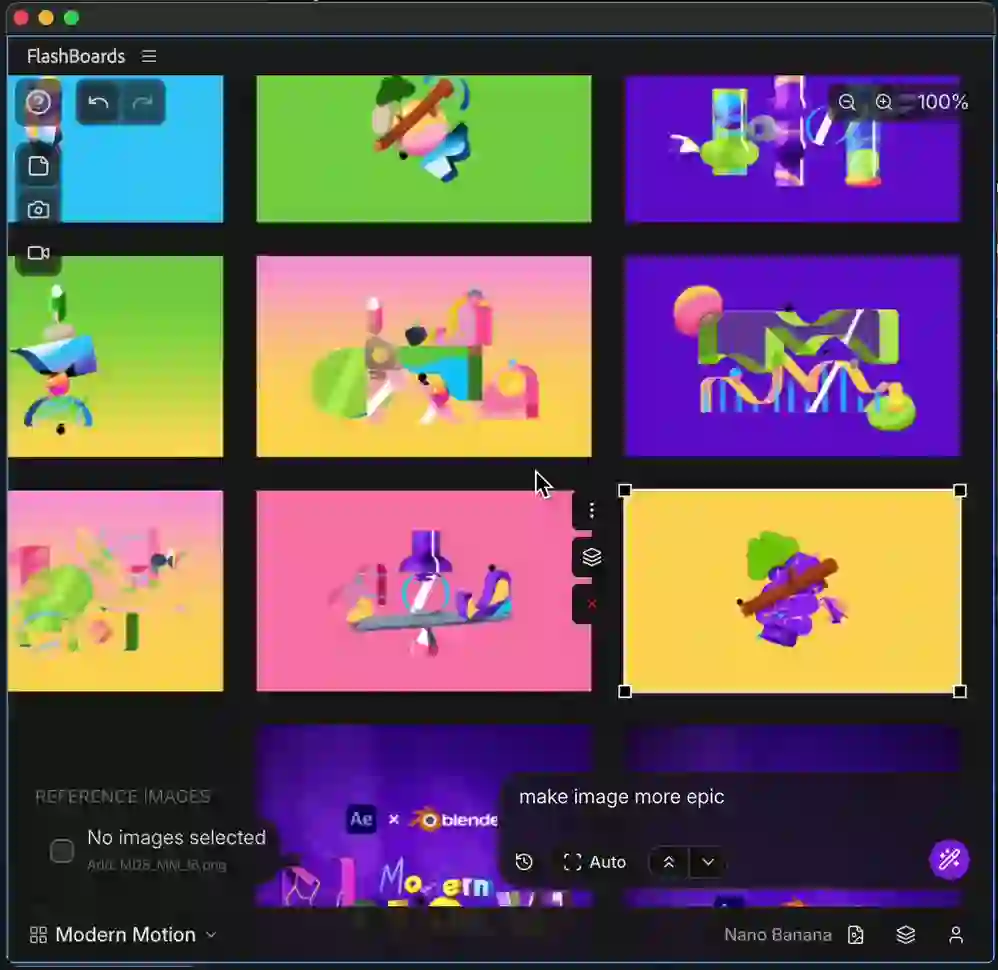Click the undo arrow button

click(x=98, y=102)
